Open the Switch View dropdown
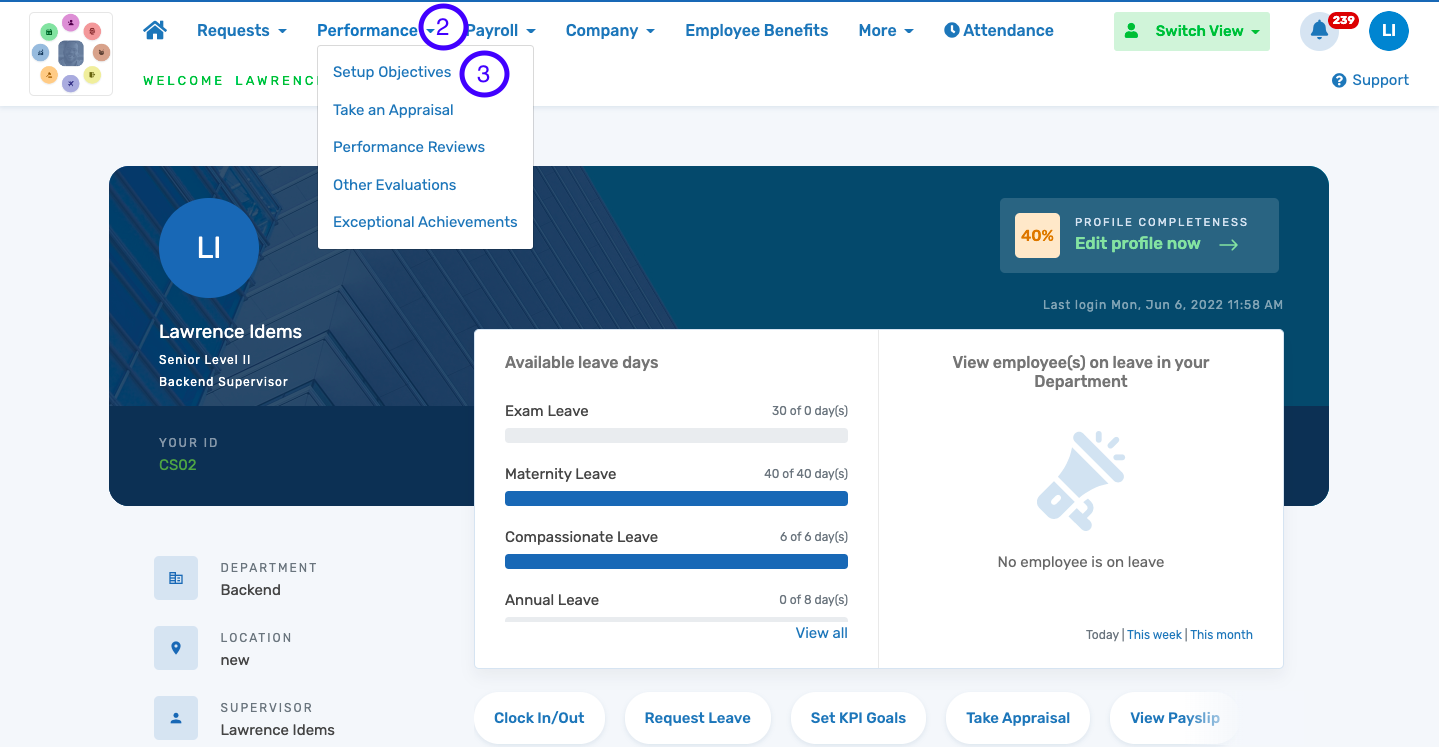The height and width of the screenshot is (747, 1439). (1191, 31)
